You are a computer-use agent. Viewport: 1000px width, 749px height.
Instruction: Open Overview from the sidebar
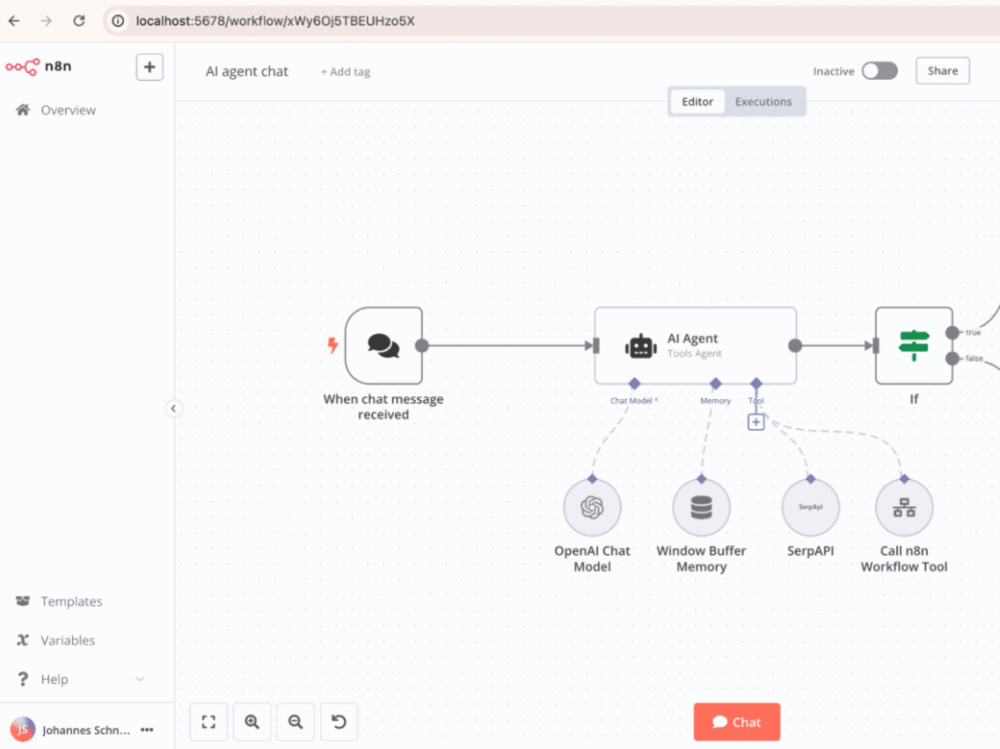[x=68, y=110]
